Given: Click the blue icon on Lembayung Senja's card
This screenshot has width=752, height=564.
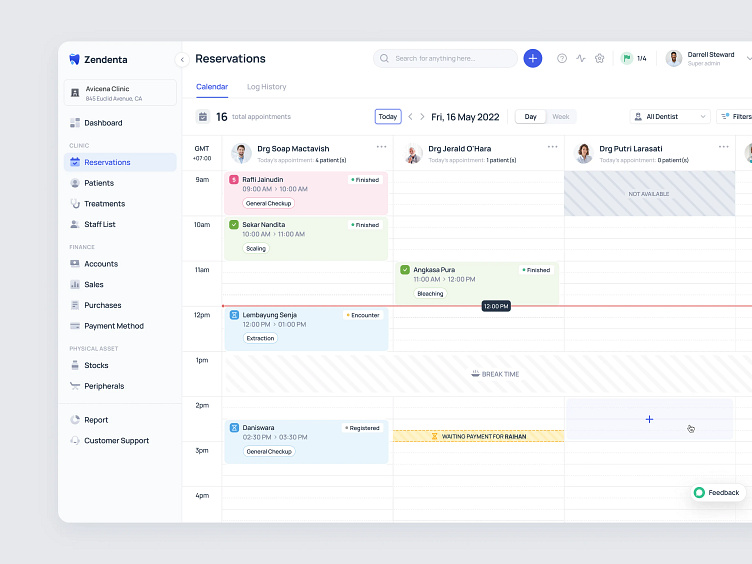Looking at the screenshot, I should pyautogui.click(x=234, y=315).
